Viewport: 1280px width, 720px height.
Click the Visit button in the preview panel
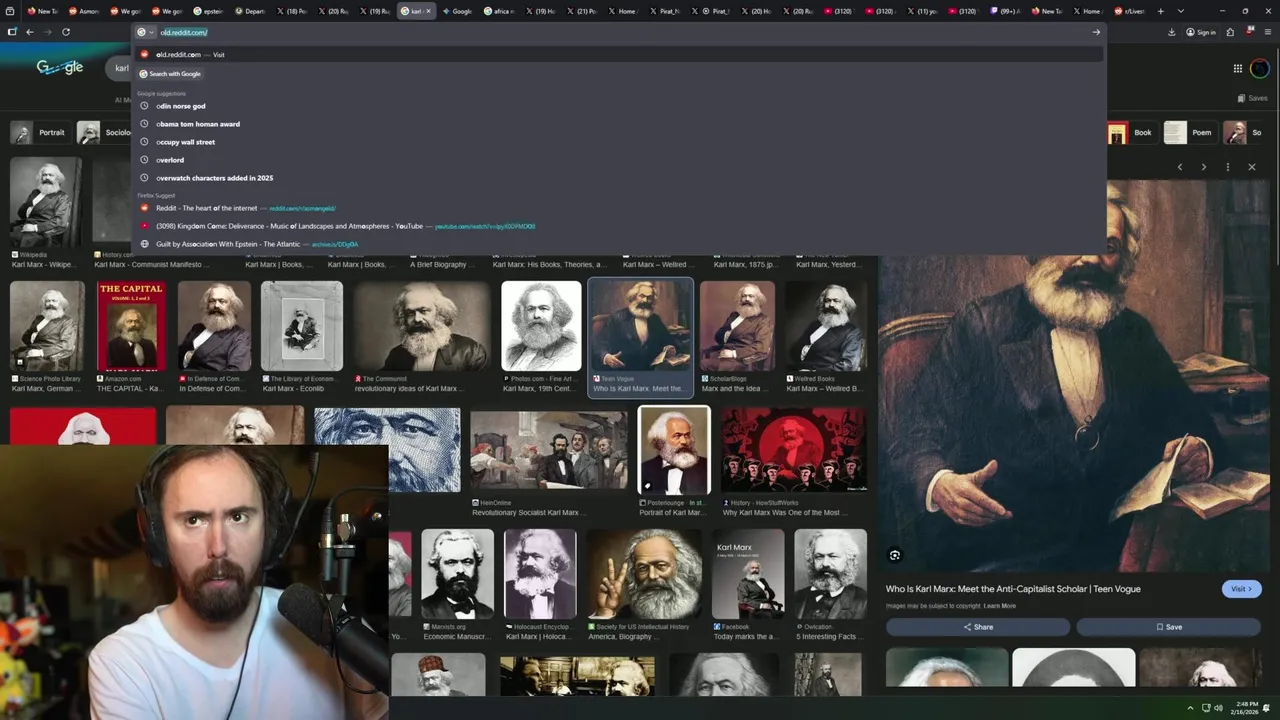click(x=1241, y=589)
